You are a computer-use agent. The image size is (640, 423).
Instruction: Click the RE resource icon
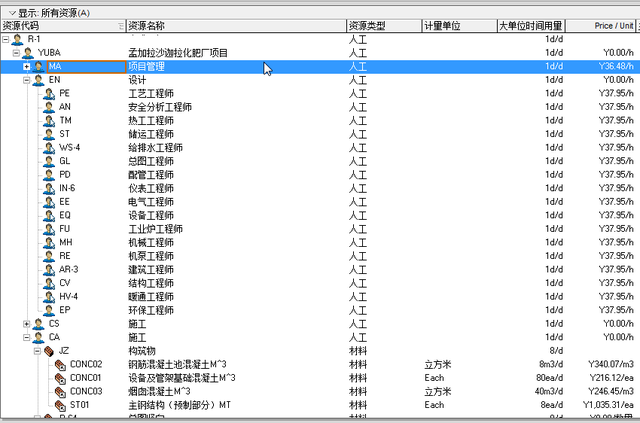pos(49,256)
